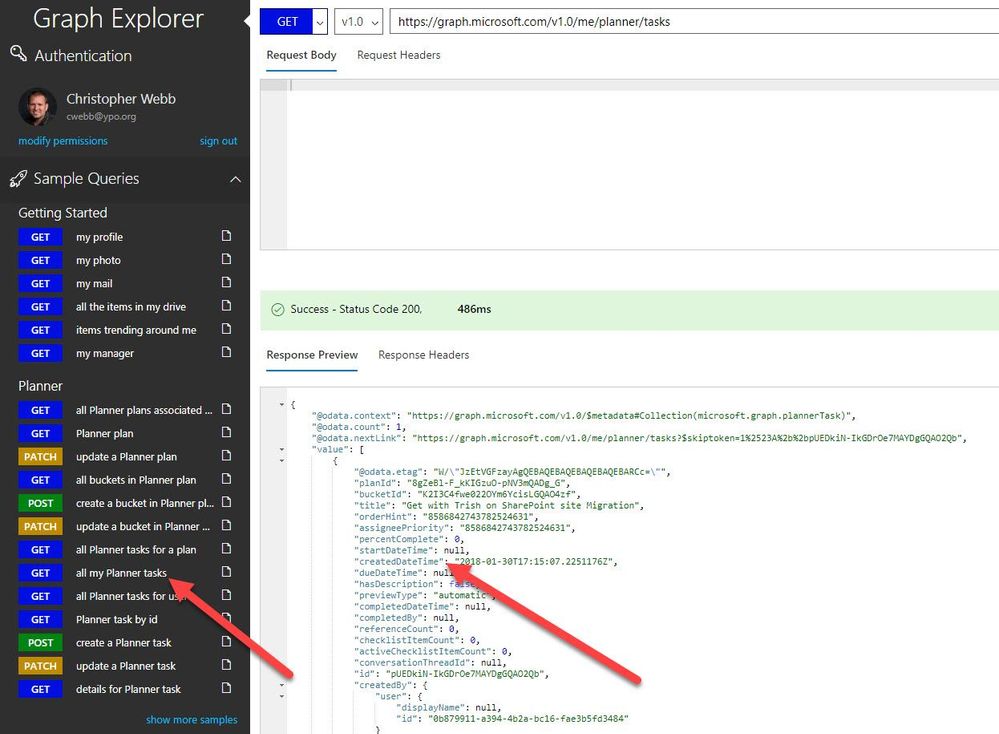Open docs icon for update a Planner plan
The image size is (999, 734).
point(226,456)
